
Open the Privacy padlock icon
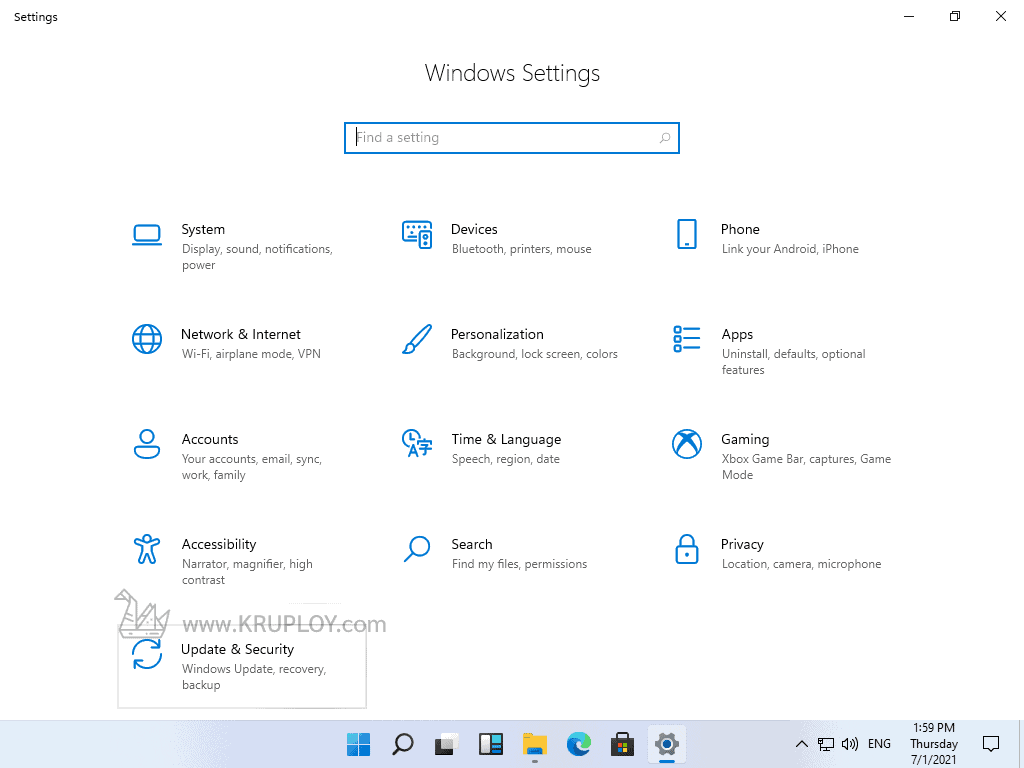[x=686, y=549]
